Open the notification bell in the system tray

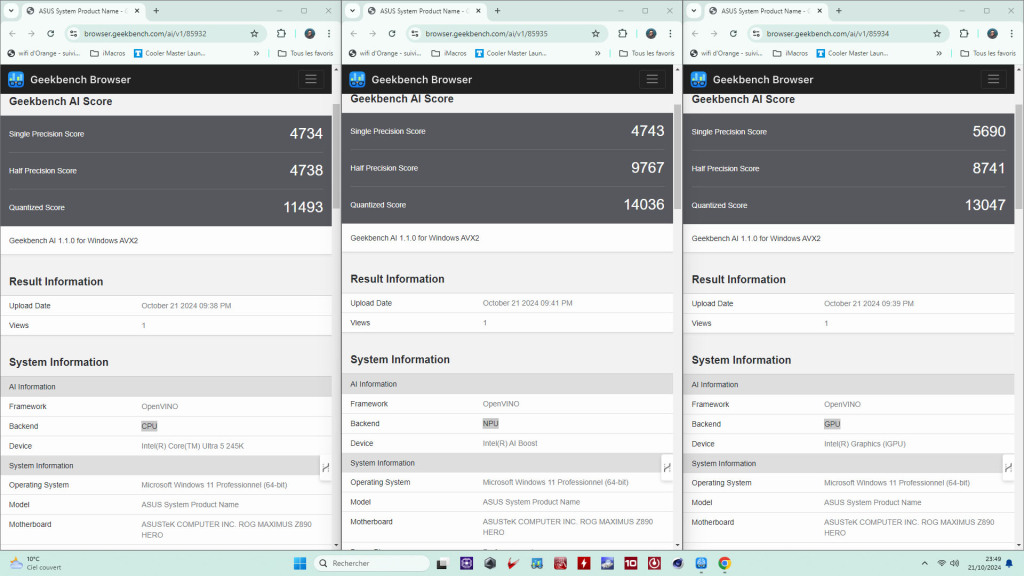point(1009,563)
